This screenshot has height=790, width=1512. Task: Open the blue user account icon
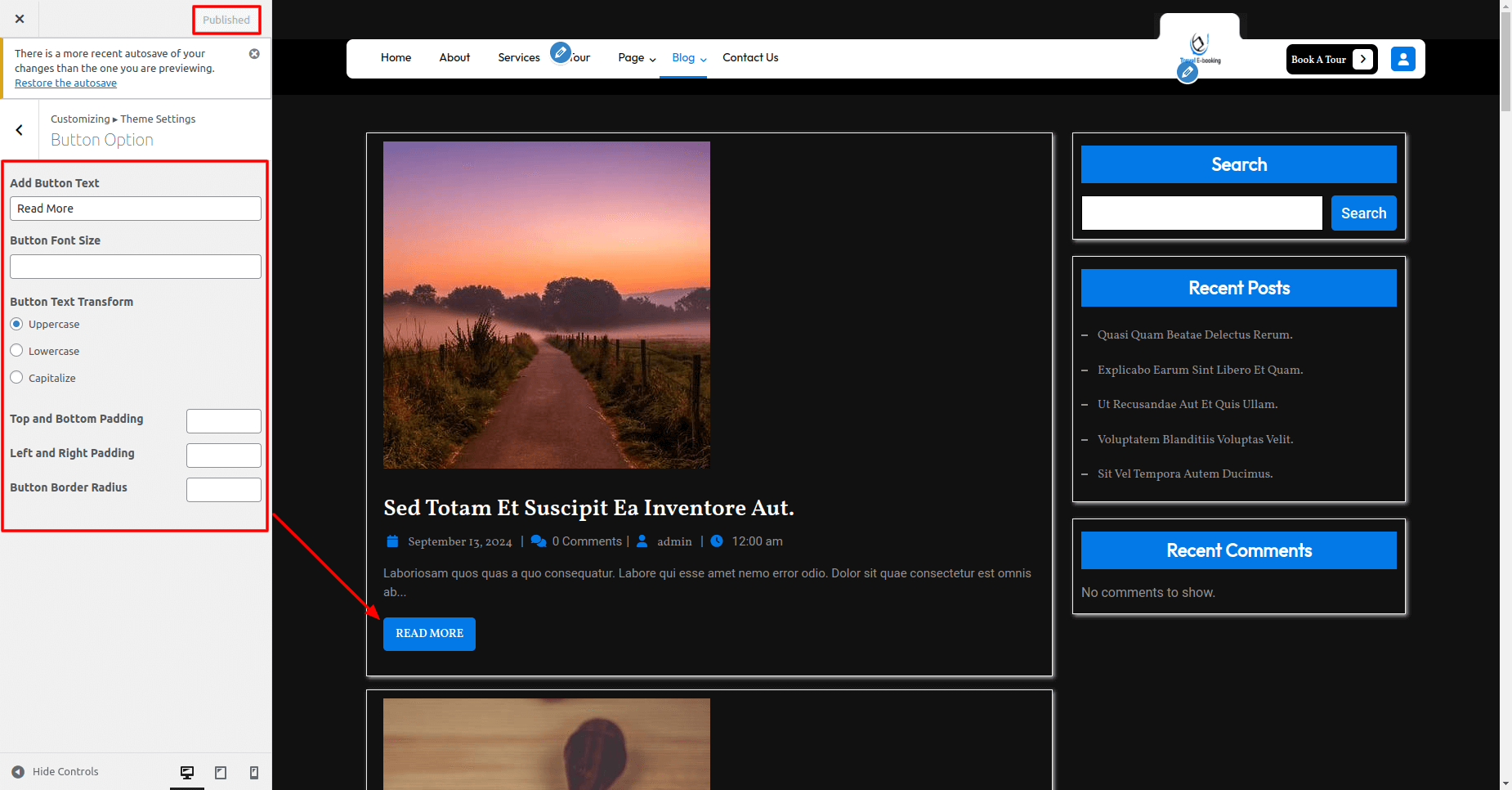1402,59
